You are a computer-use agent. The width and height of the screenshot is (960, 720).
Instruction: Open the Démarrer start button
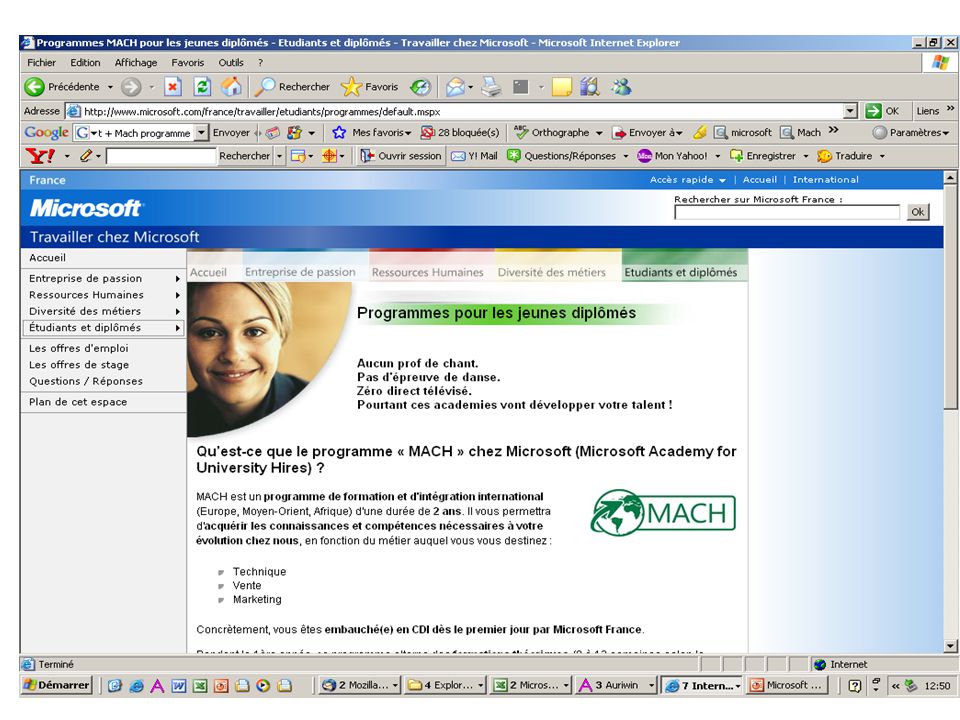click(x=56, y=685)
